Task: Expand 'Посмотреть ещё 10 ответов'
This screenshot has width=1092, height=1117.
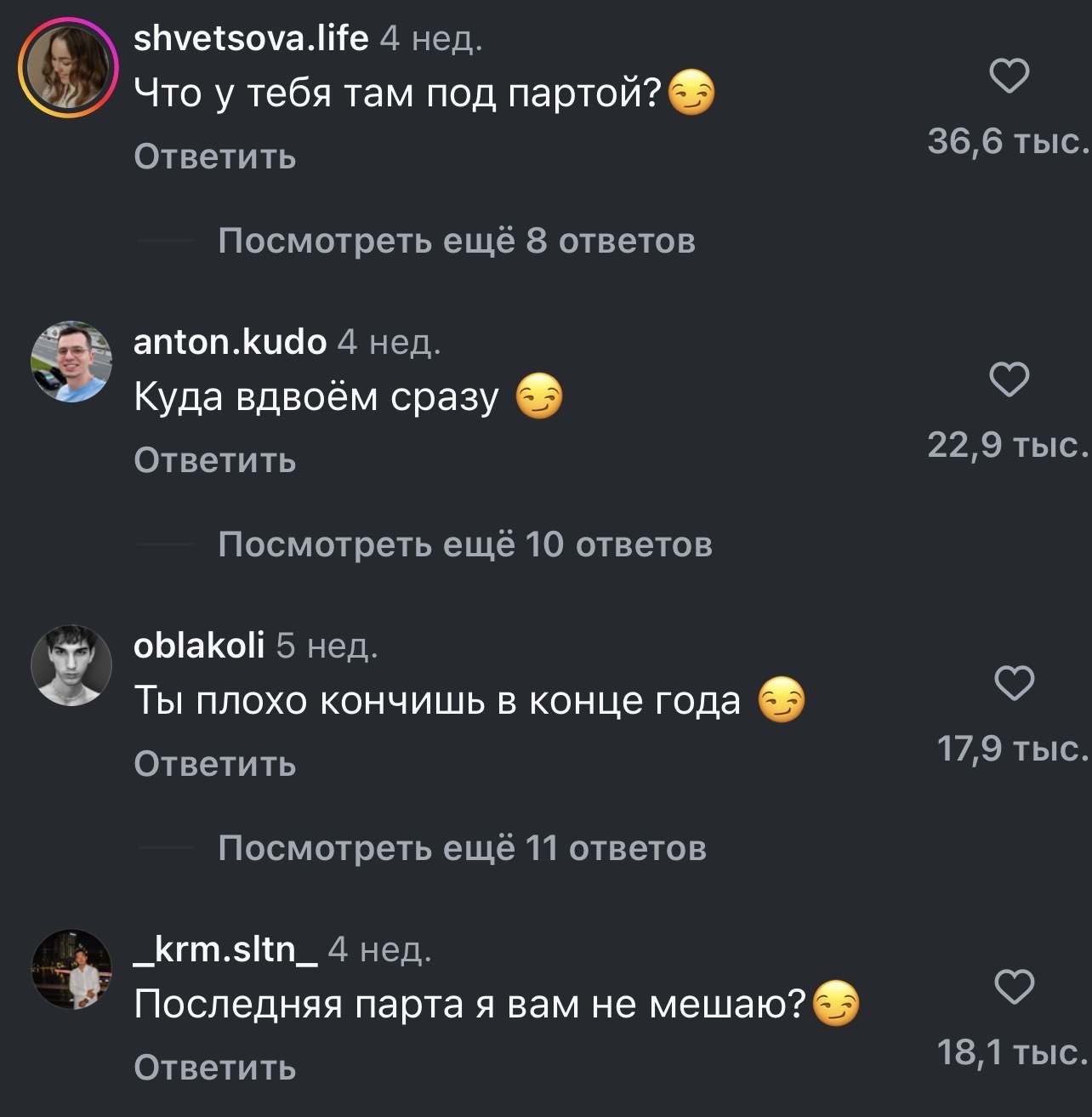Action: pyautogui.click(x=465, y=544)
